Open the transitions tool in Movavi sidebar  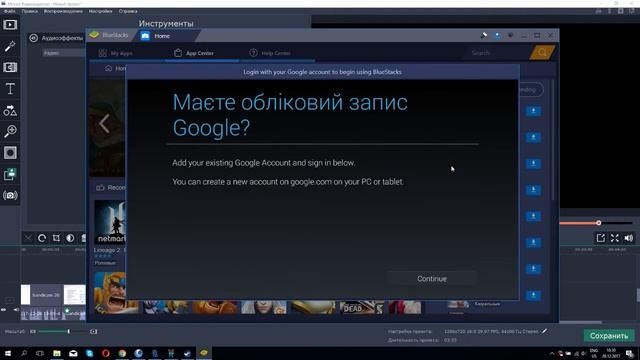(10, 67)
